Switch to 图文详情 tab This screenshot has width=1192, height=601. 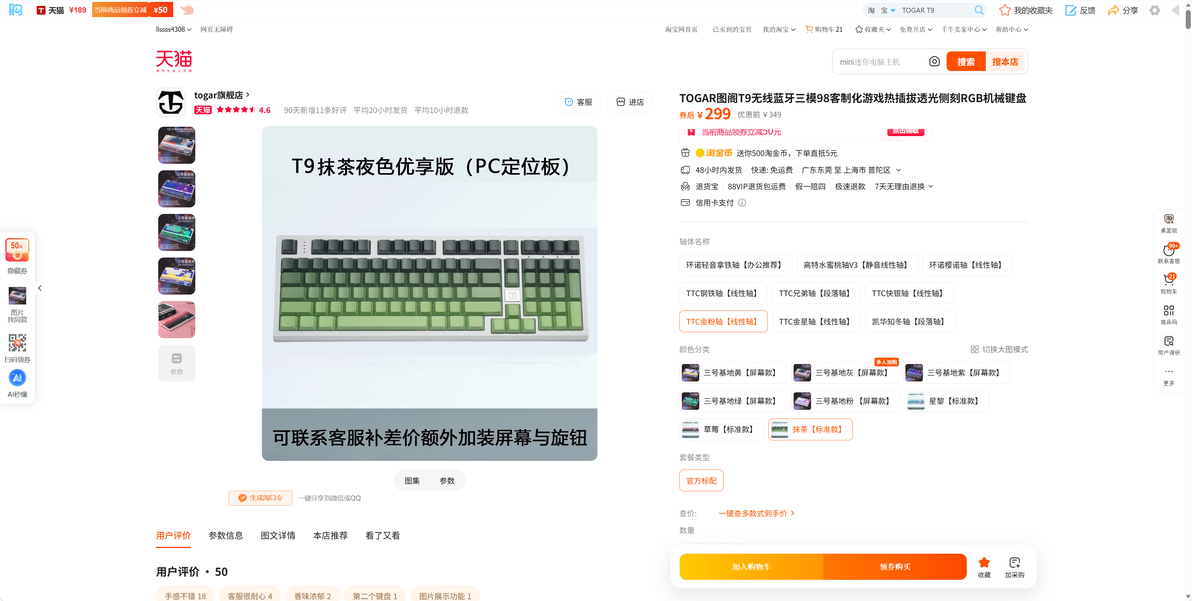pyautogui.click(x=278, y=536)
